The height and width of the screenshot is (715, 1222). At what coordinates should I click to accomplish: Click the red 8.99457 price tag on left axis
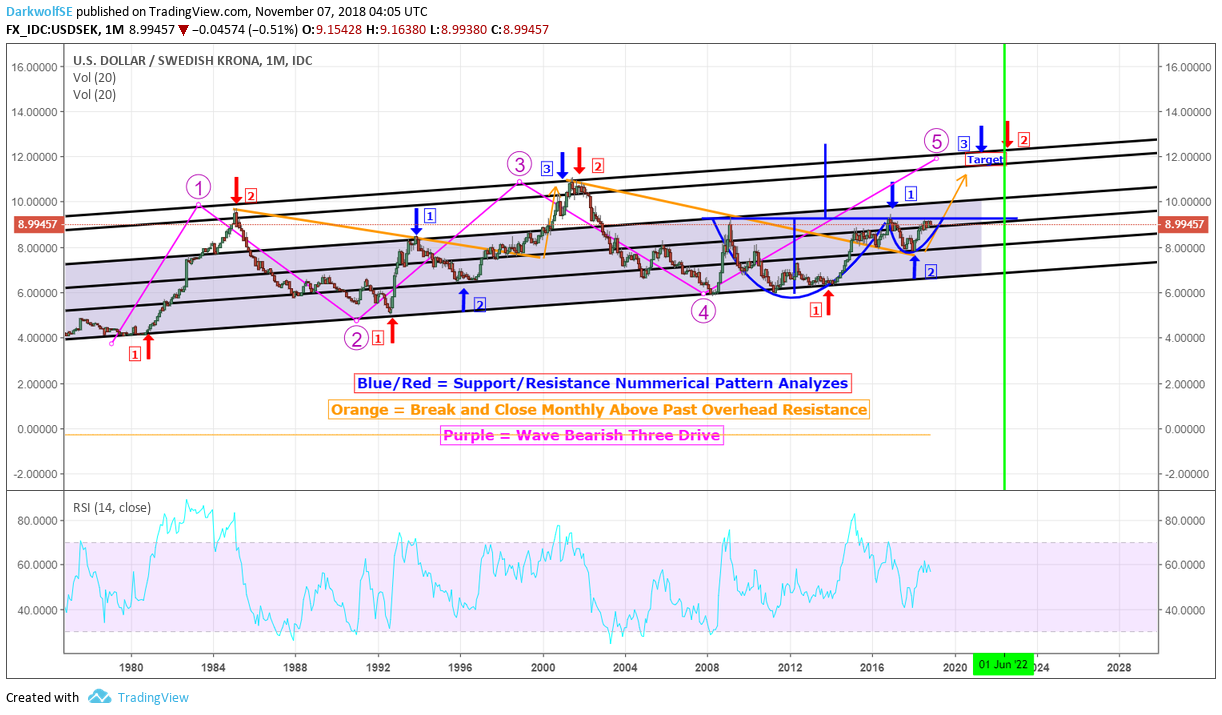coord(40,225)
